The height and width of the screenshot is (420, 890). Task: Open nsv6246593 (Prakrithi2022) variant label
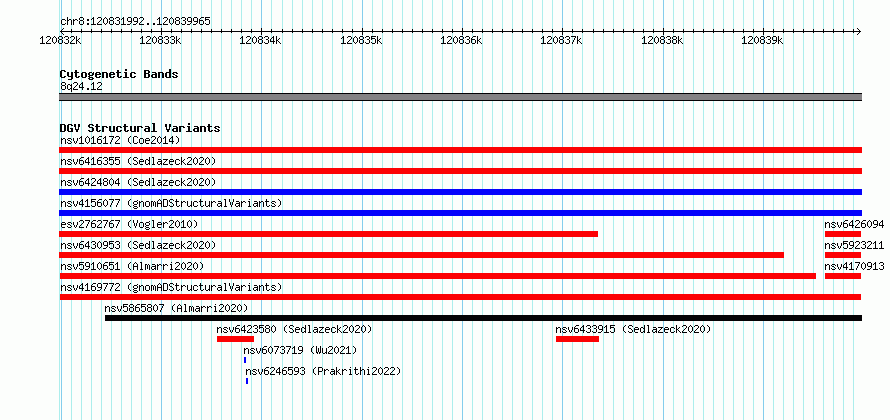point(323,371)
